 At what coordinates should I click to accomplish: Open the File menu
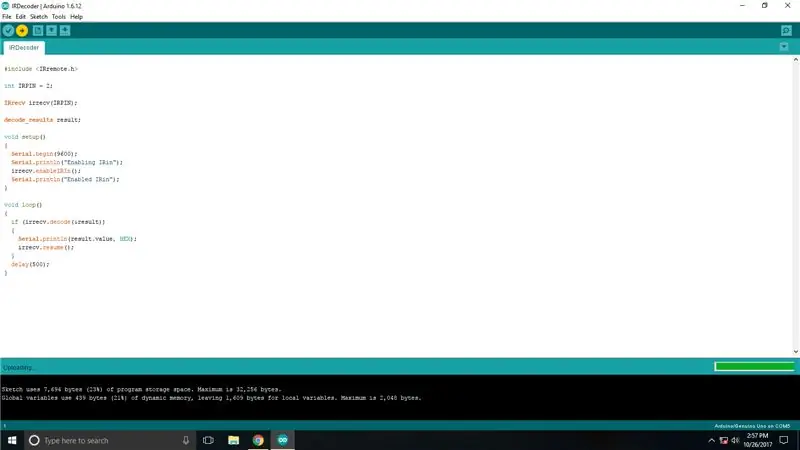pos(7,17)
